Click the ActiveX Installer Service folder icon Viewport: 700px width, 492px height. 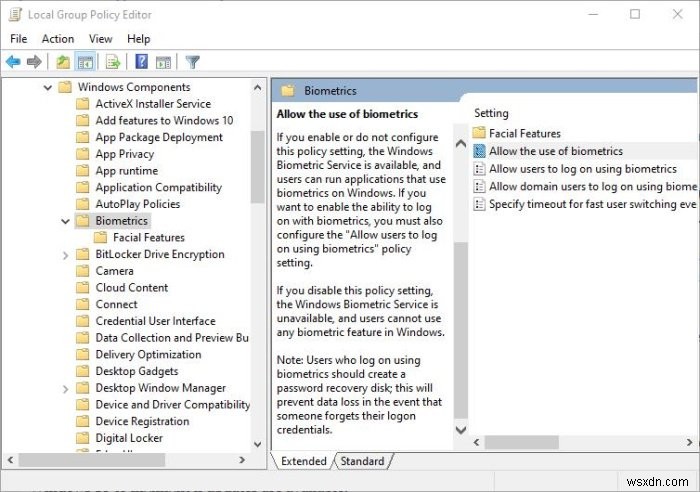(x=83, y=104)
